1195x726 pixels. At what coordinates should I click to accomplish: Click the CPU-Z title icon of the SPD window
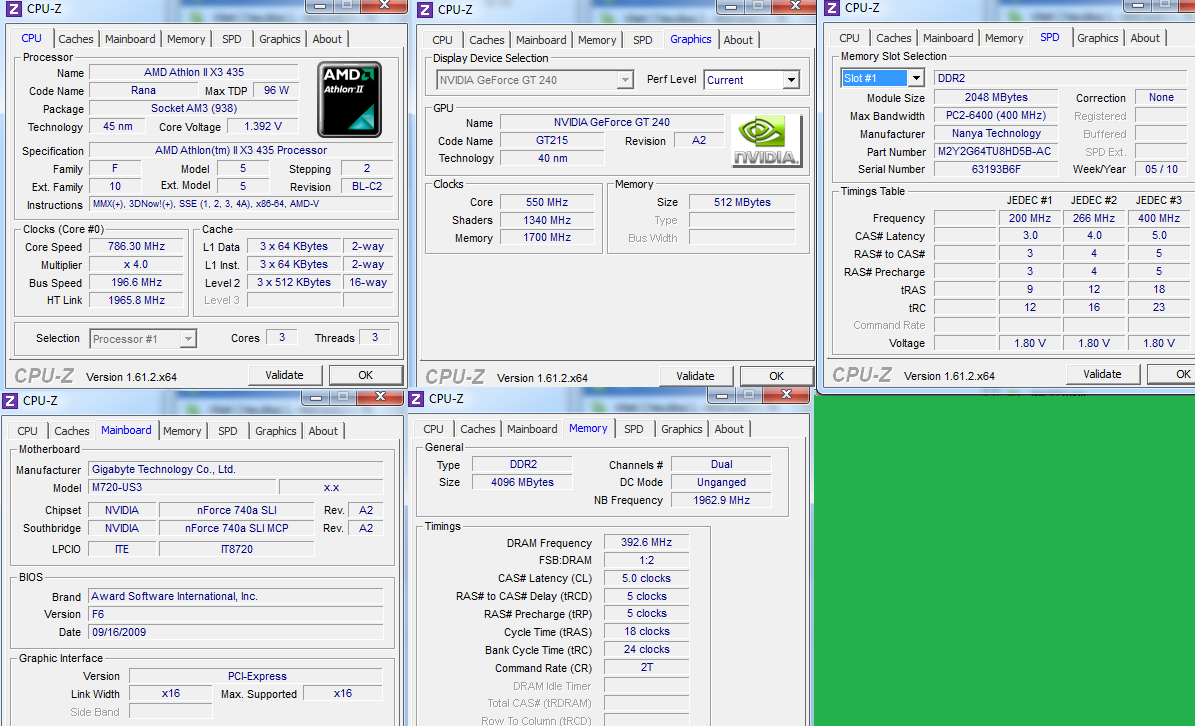[x=831, y=8]
